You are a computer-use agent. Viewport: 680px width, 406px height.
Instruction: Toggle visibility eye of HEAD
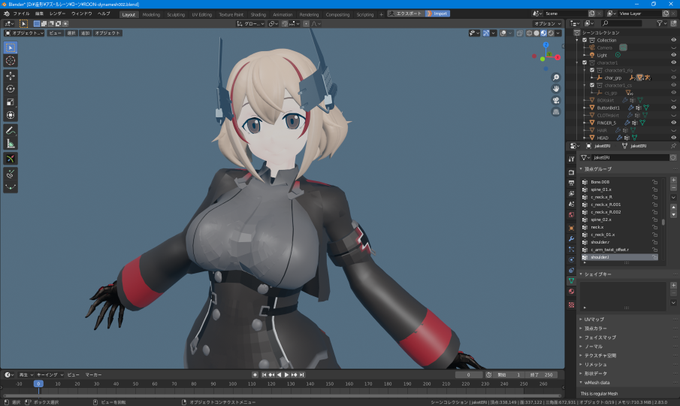click(x=673, y=138)
